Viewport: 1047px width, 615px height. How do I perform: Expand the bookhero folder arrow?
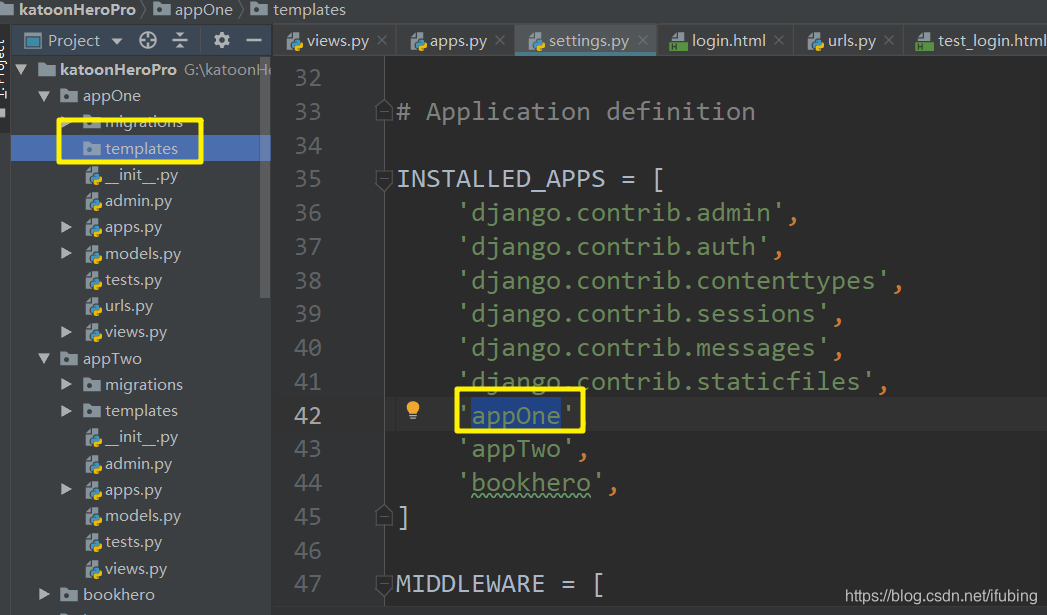[x=44, y=594]
